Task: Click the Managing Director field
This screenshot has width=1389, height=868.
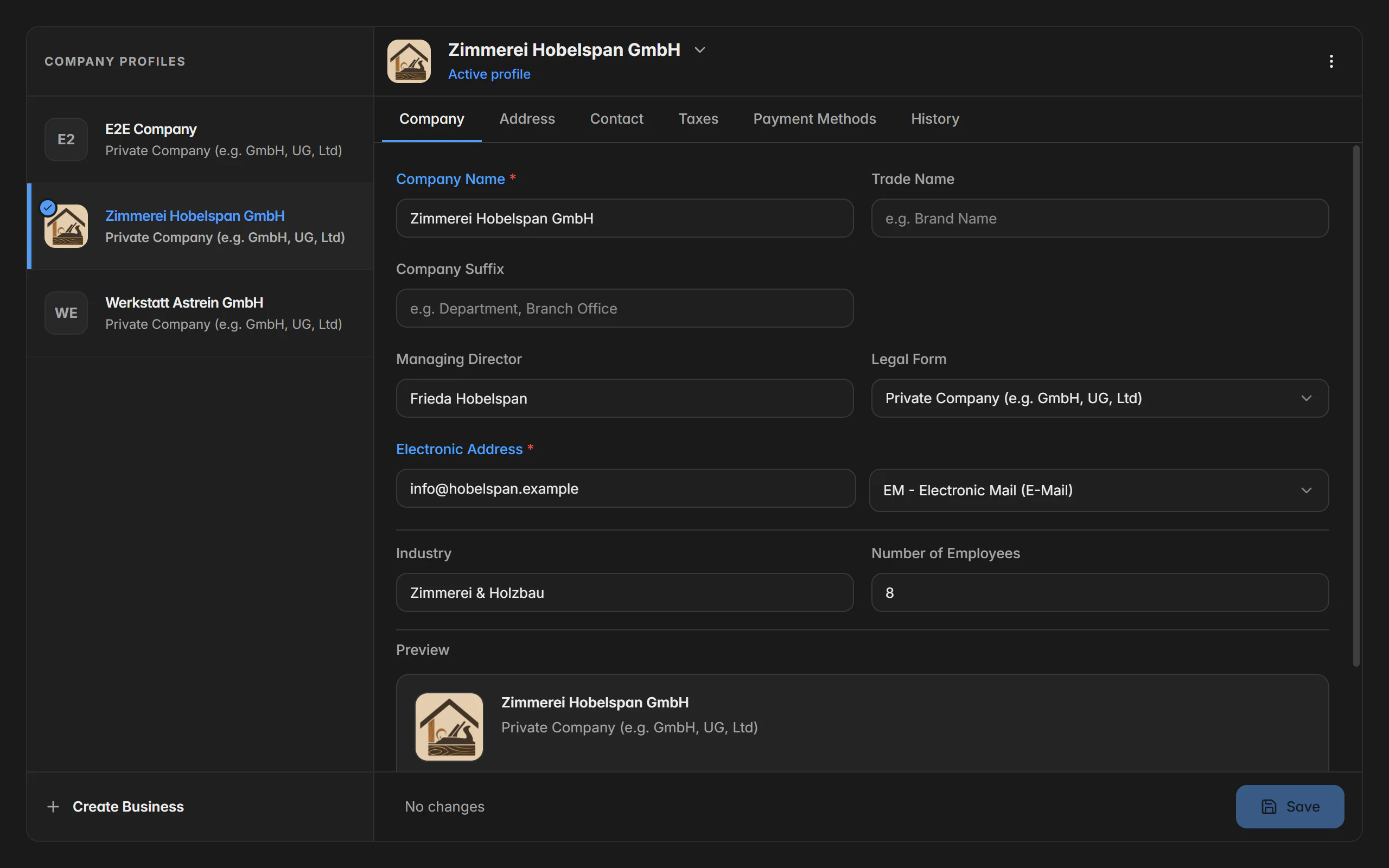Action: [x=625, y=398]
